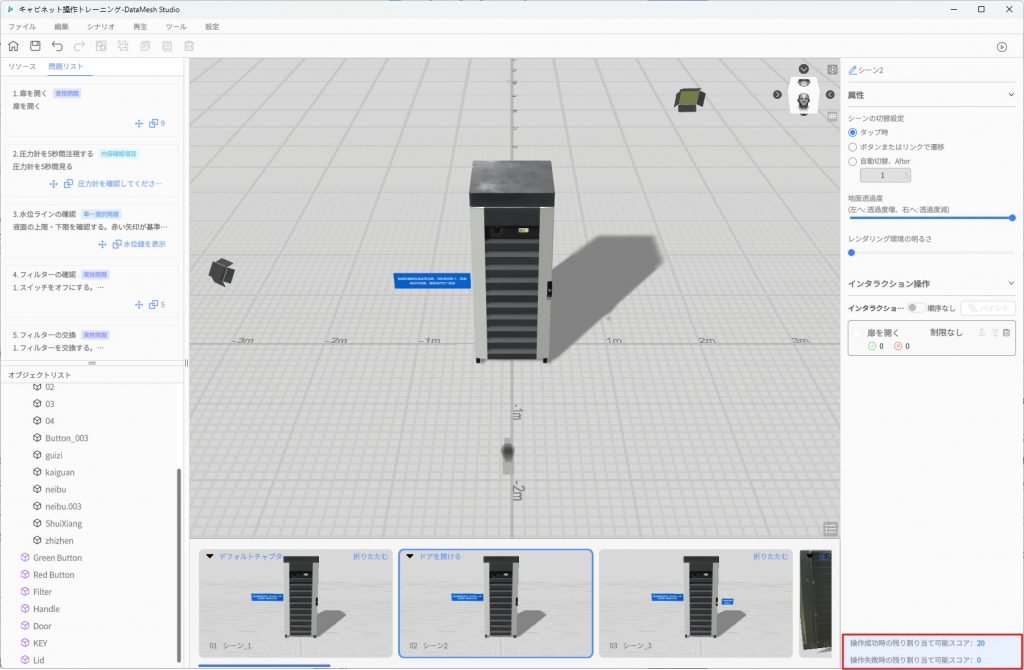Select the ボタンまたはリンクで遷移 radio option

click(x=853, y=146)
